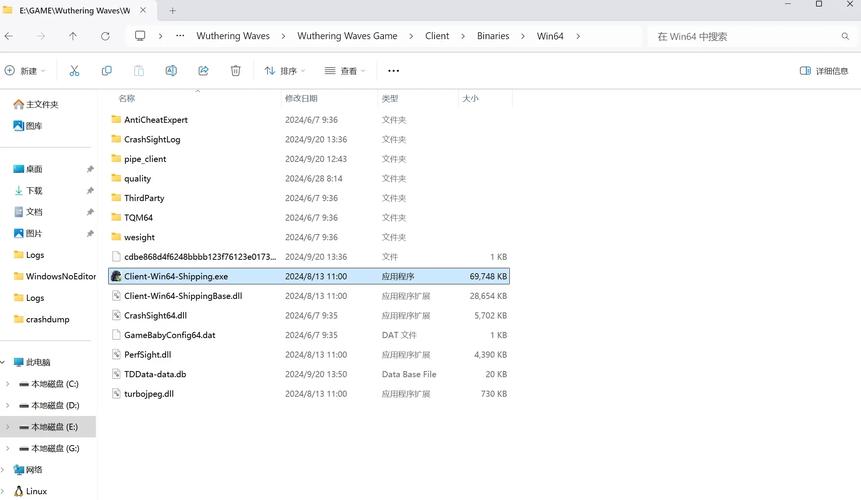
Task: Click the Share icon in toolbar
Action: point(203,71)
